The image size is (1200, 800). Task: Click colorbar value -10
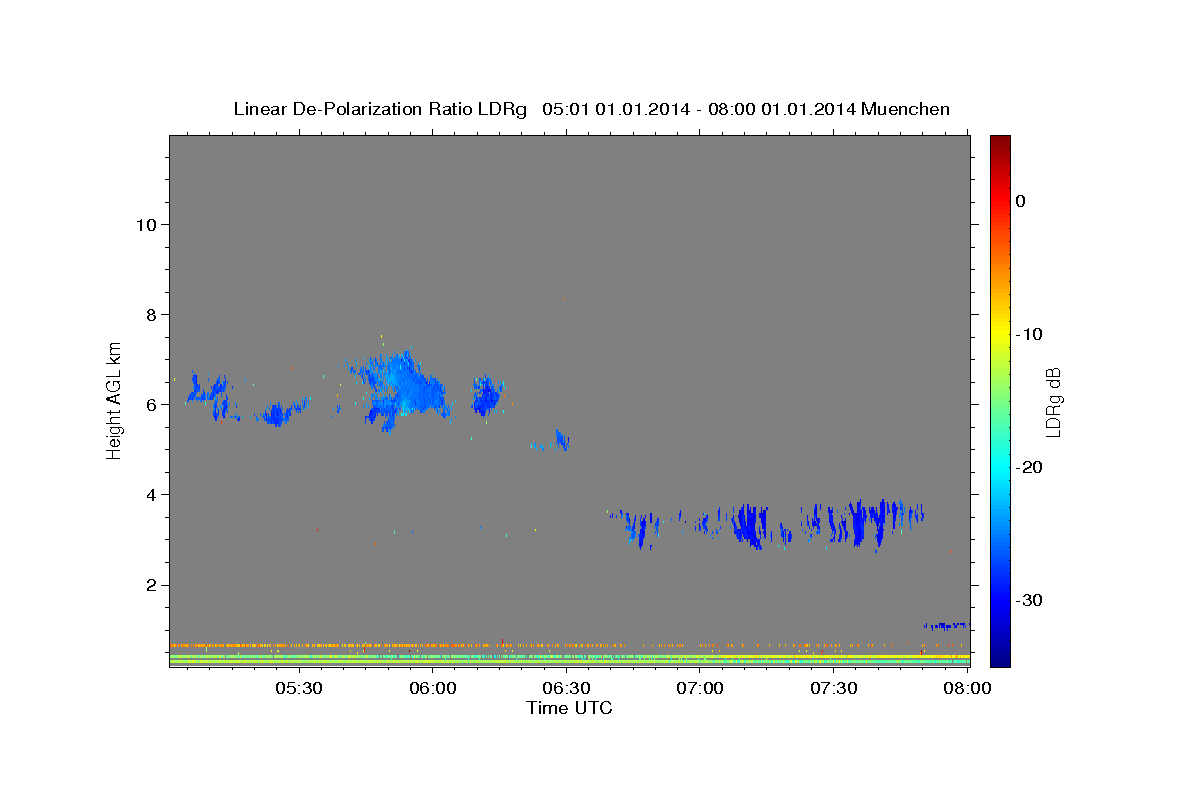[x=1031, y=334]
